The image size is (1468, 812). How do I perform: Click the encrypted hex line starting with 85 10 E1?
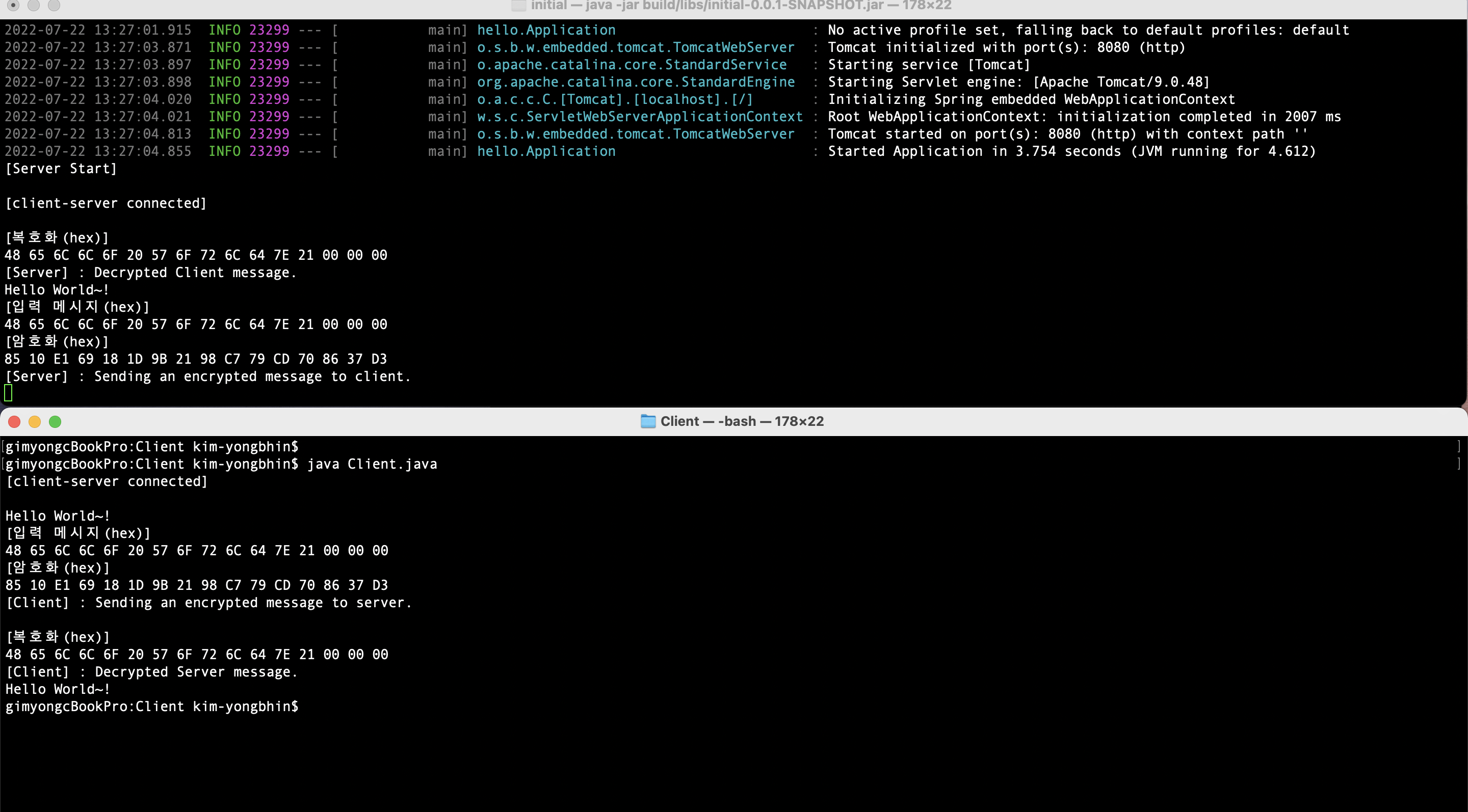tap(196, 359)
